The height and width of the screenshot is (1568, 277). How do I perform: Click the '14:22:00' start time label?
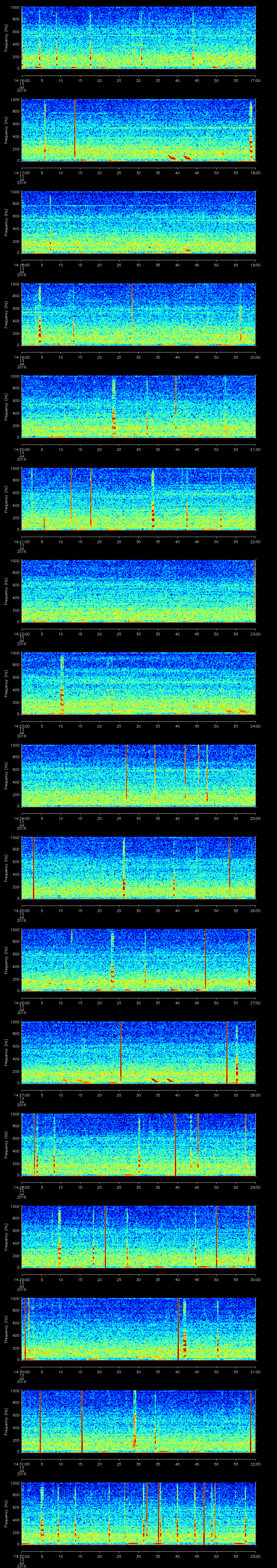click(22, 634)
